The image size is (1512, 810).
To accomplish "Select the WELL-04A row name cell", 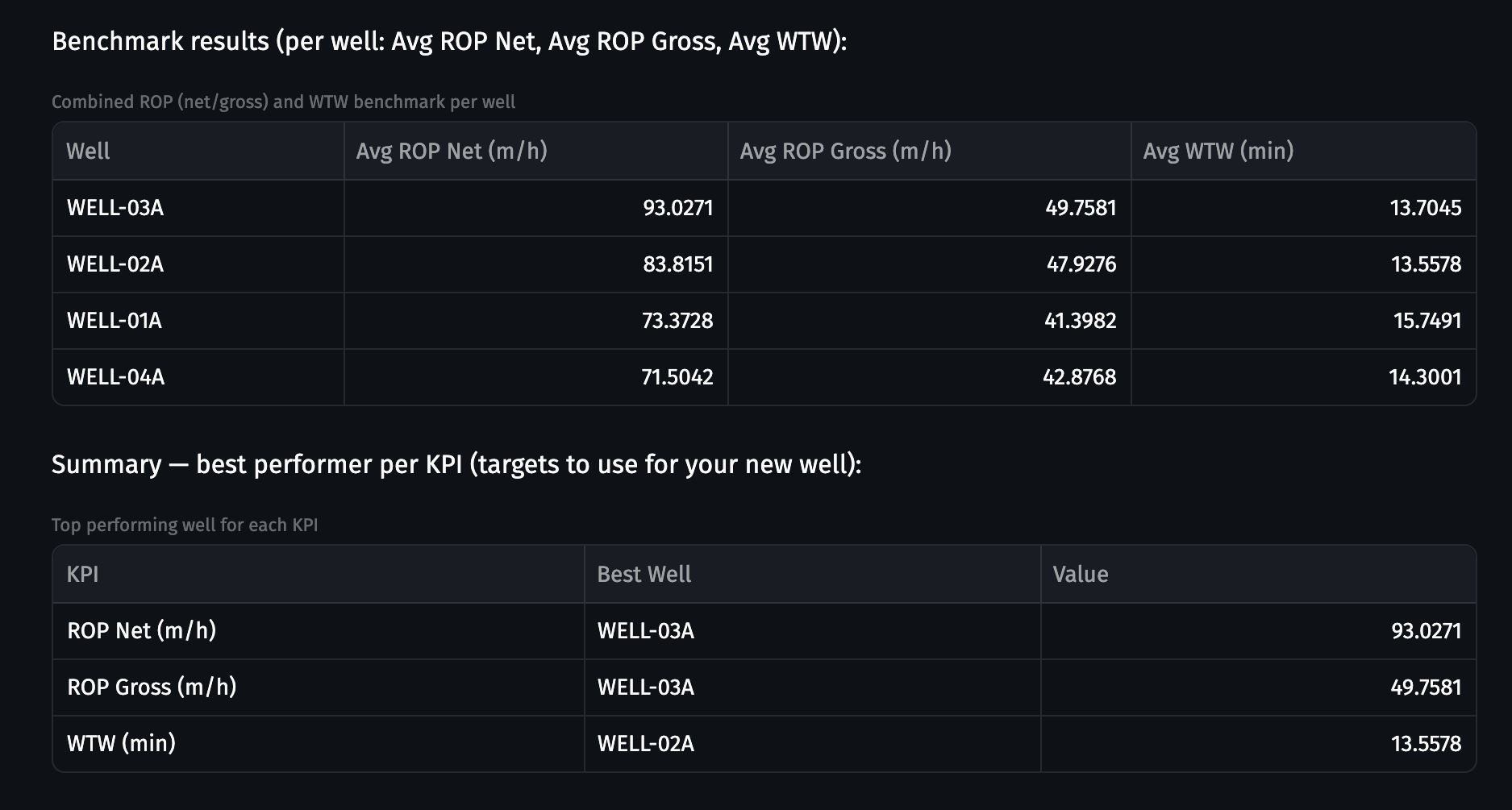I will pos(115,377).
